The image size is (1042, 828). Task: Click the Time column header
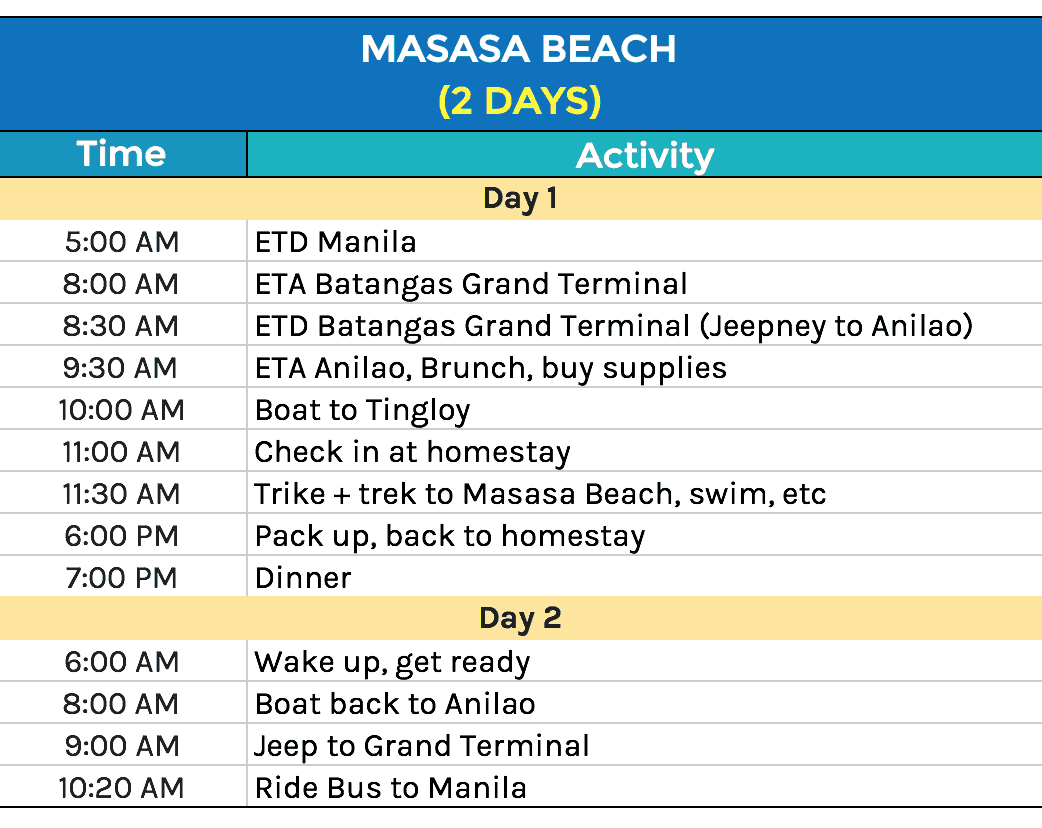121,155
